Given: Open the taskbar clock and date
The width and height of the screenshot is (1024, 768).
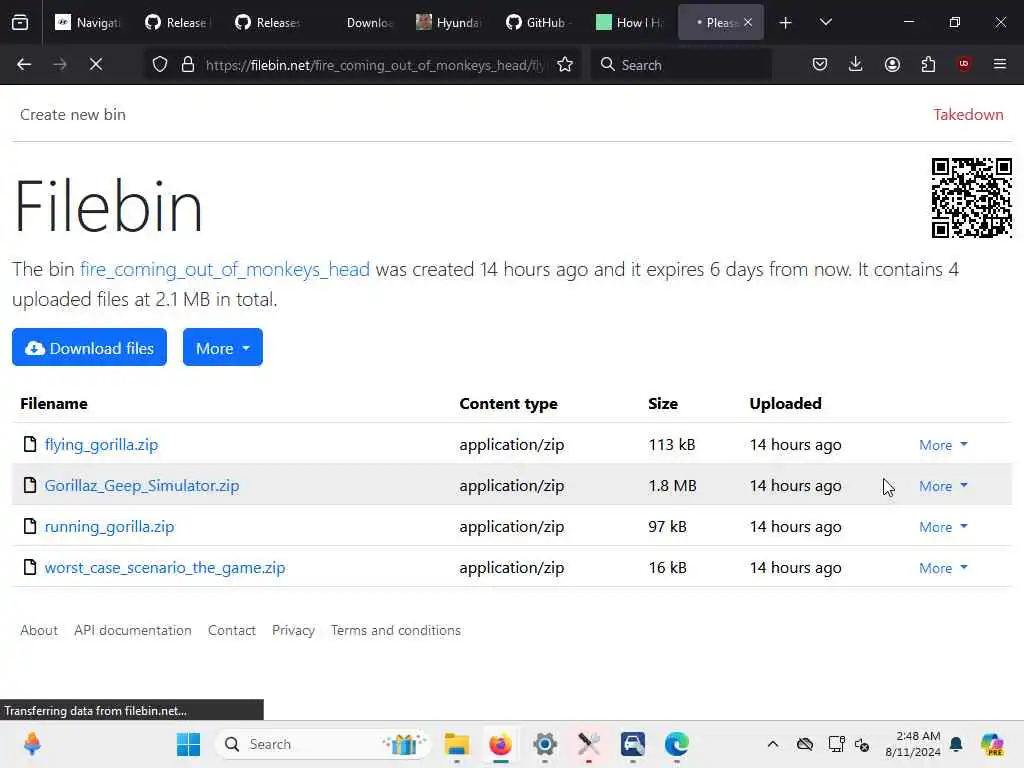Looking at the screenshot, I should (x=913, y=744).
